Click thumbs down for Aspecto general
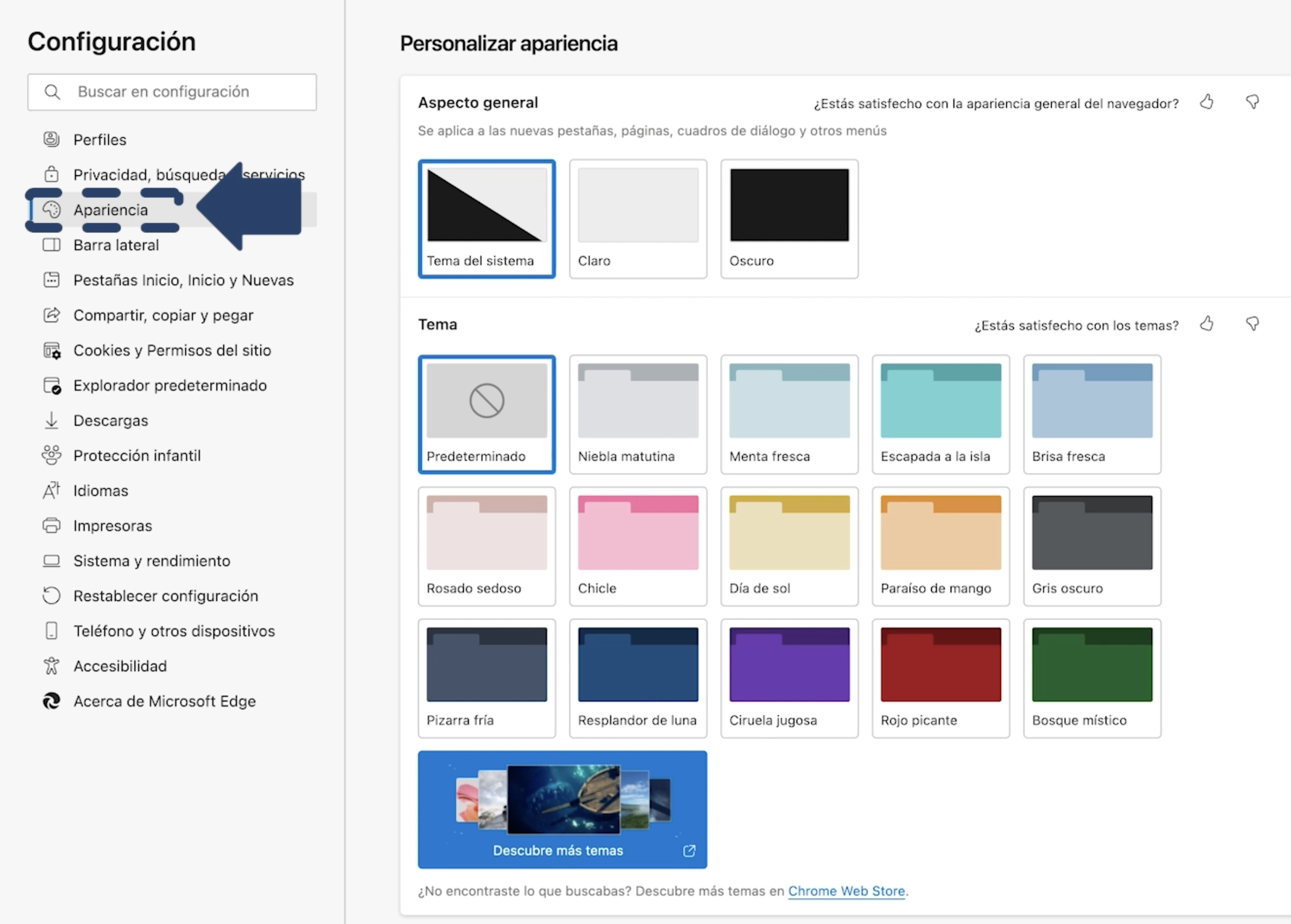The width and height of the screenshot is (1291, 924). (1252, 102)
